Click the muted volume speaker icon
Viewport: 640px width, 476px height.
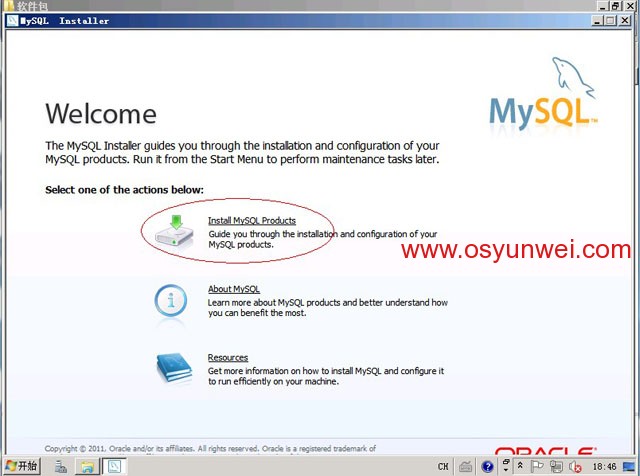point(575,466)
